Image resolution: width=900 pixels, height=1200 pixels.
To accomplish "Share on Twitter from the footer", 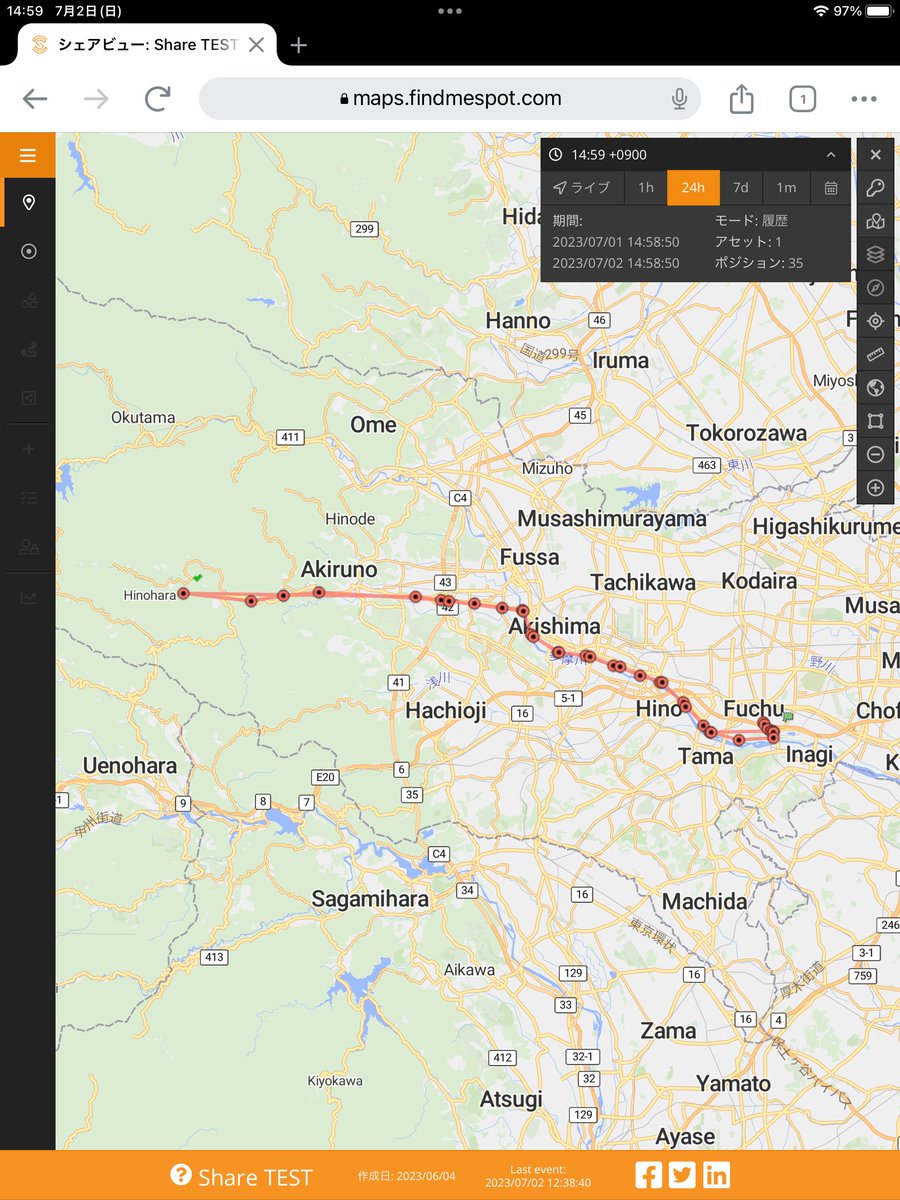I will point(683,1174).
